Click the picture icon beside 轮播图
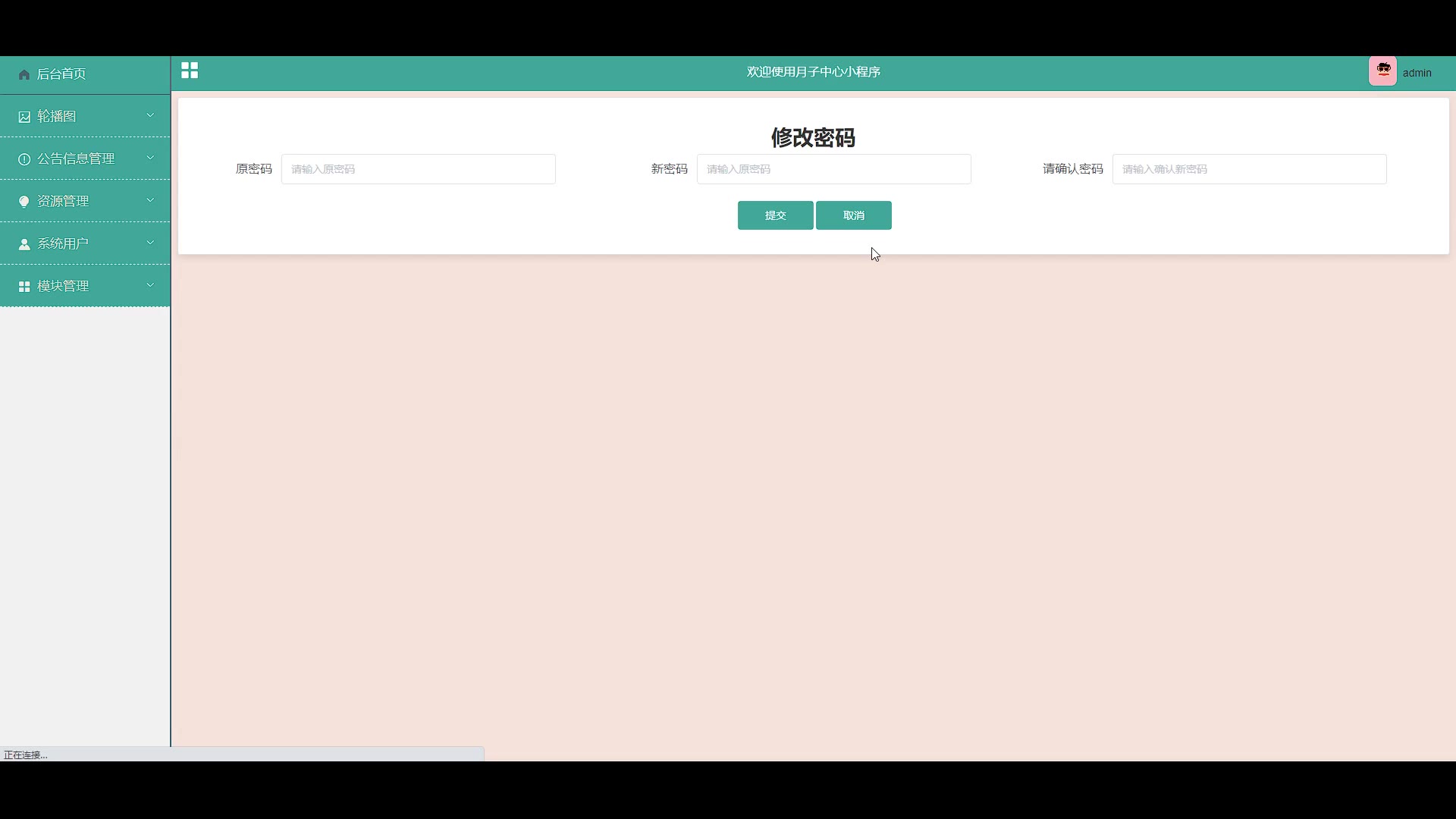 [24, 117]
